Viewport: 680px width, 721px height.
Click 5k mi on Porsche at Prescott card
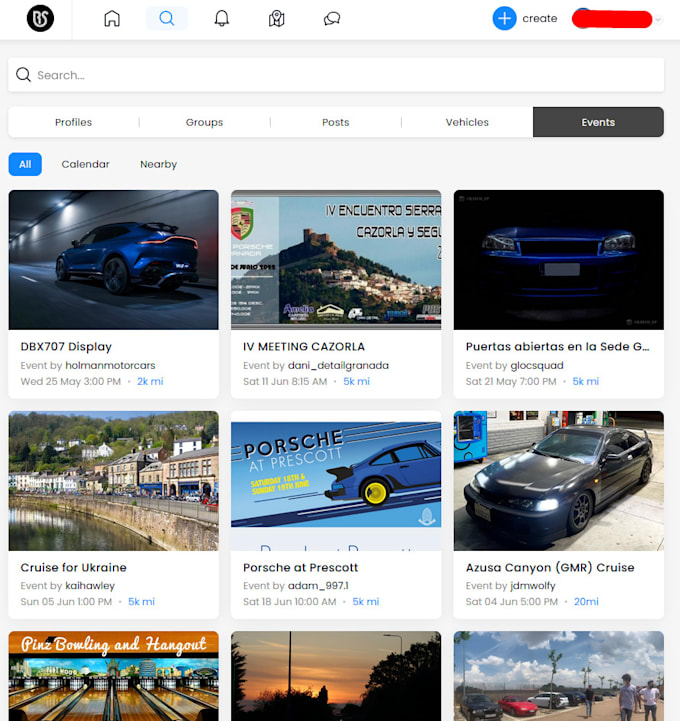coord(366,602)
